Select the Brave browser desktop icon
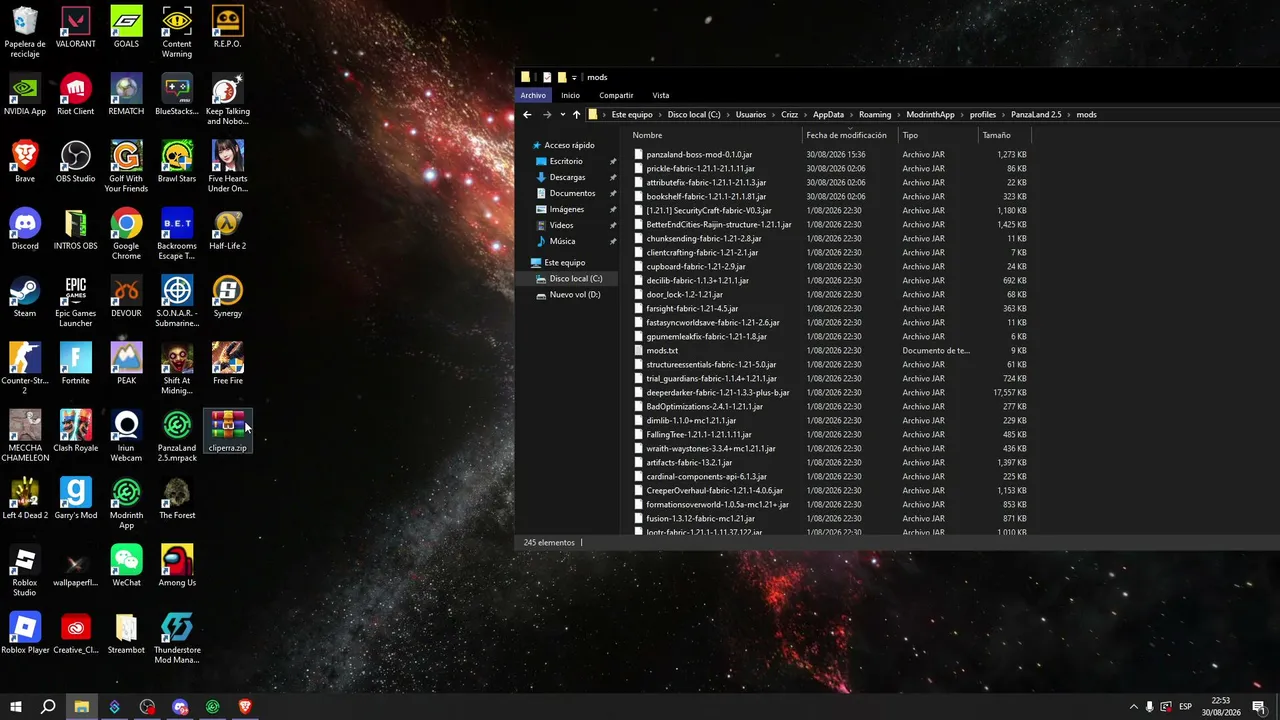Screen dimensions: 1280x720 (25, 162)
